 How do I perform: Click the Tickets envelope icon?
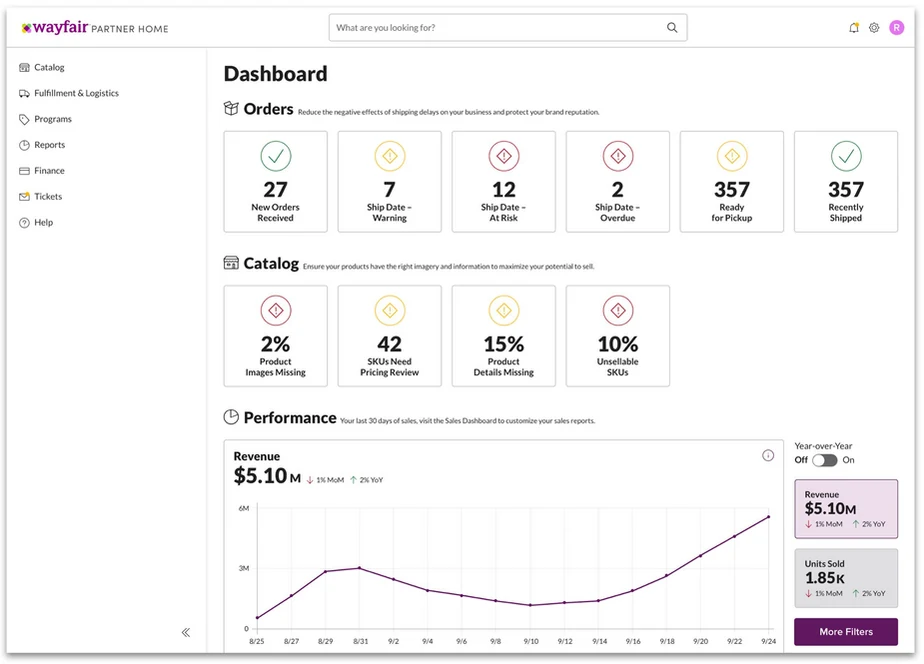pos(24,197)
